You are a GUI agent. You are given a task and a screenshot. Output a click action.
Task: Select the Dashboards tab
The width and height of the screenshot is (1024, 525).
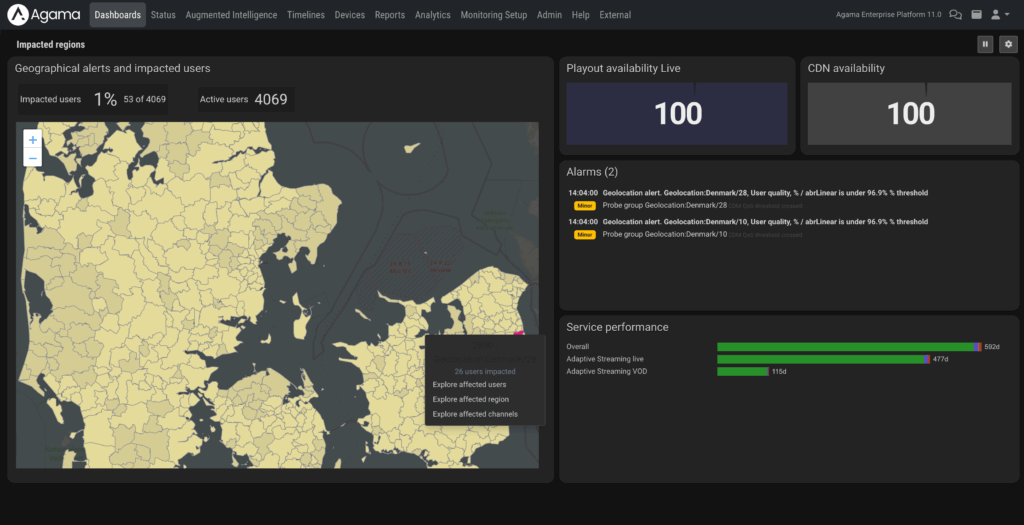(117, 15)
